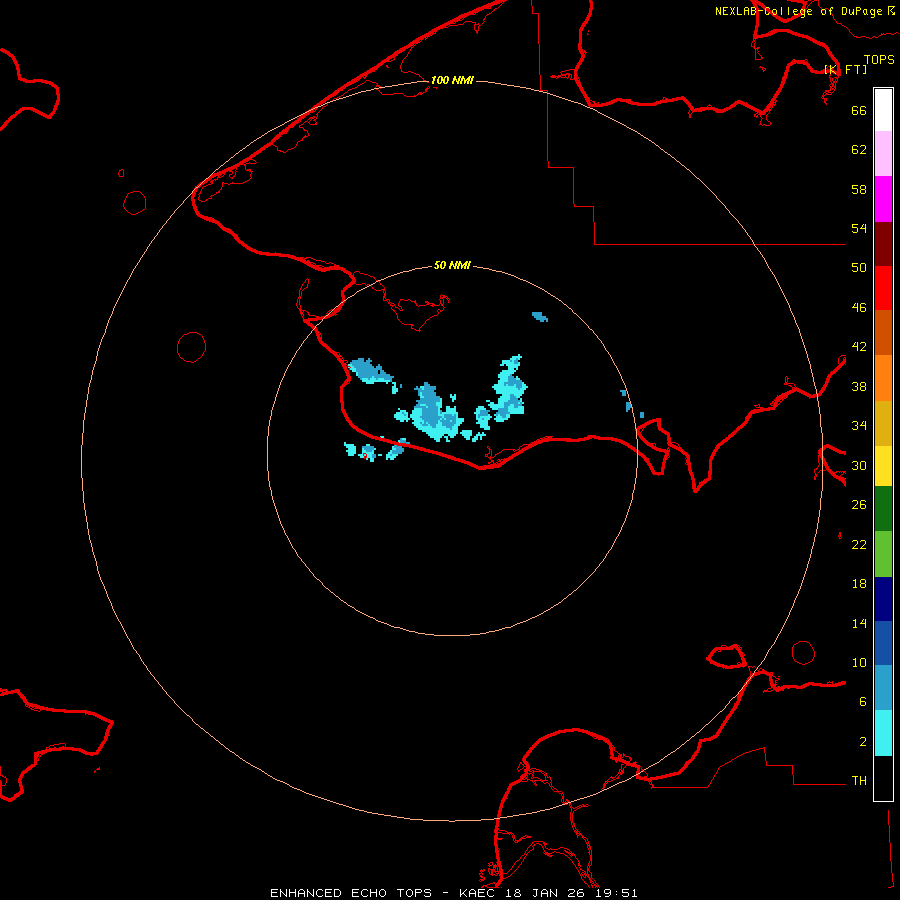
Task: Click the white swatch in the tops legend
Action: pyautogui.click(x=883, y=110)
